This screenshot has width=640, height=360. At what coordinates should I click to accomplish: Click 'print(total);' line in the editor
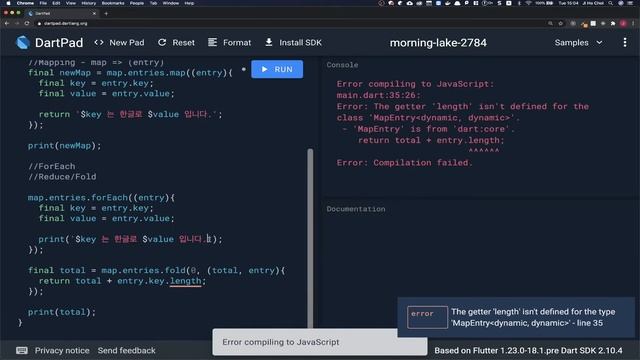tap(62, 312)
